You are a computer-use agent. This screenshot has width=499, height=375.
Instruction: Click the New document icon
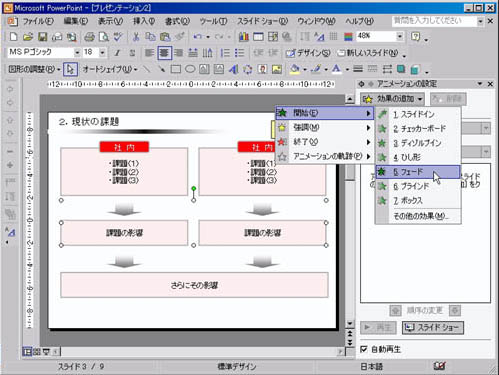click(13, 37)
